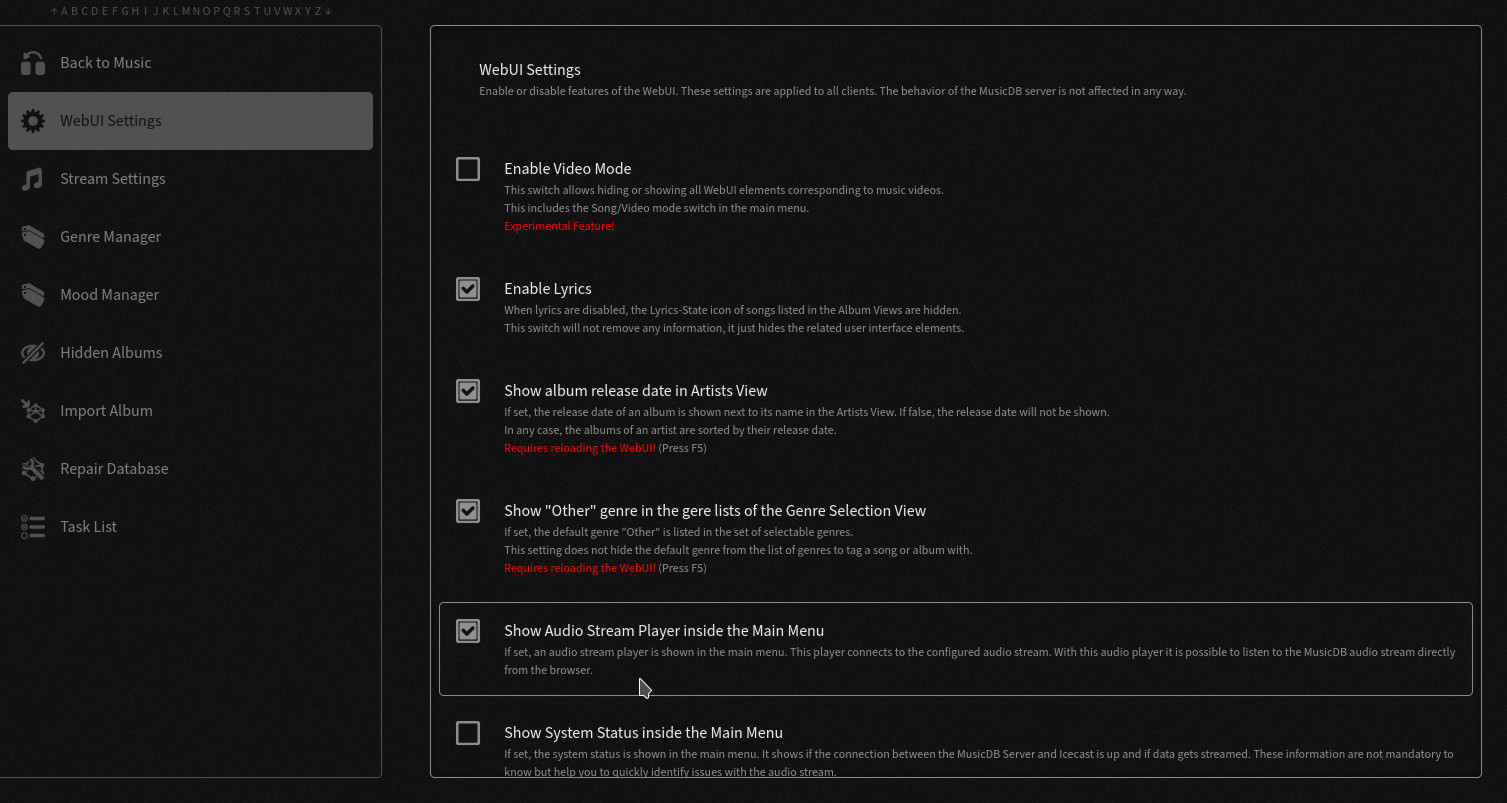This screenshot has height=803, width=1507.
Task: Click the gear icon for WebUI Settings
Action: coord(33,121)
